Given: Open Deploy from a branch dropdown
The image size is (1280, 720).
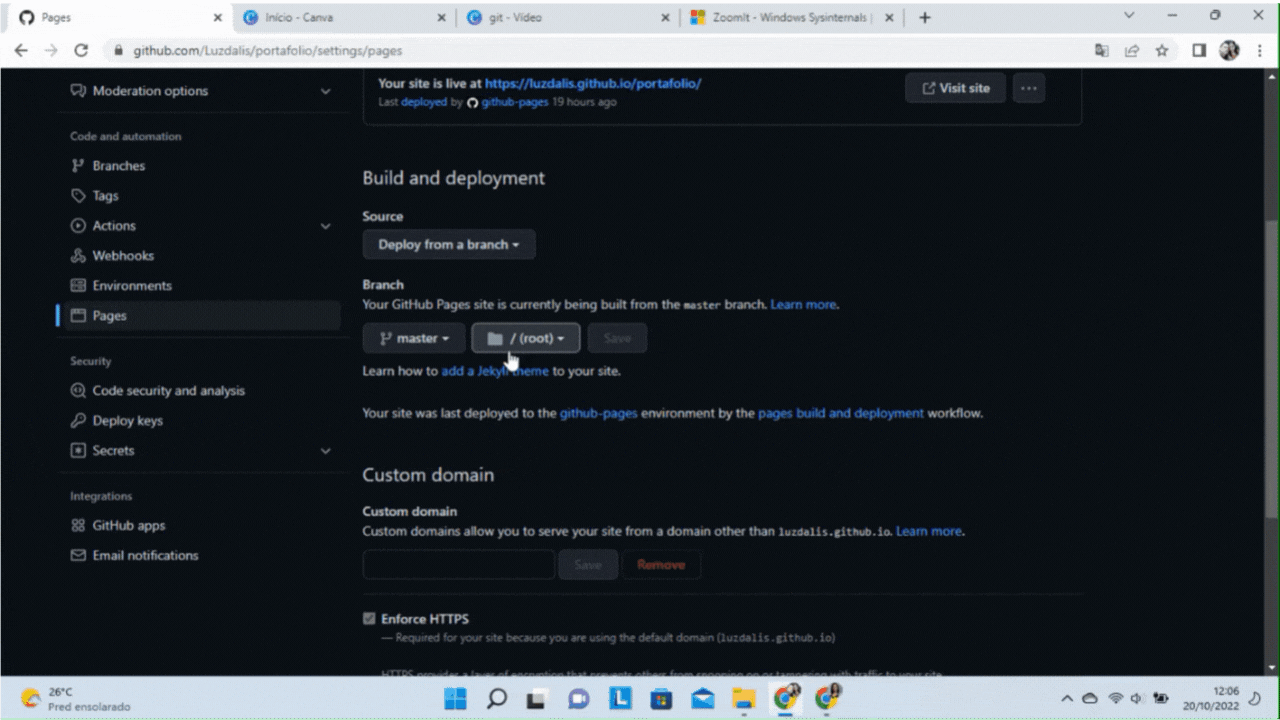Looking at the screenshot, I should [449, 244].
